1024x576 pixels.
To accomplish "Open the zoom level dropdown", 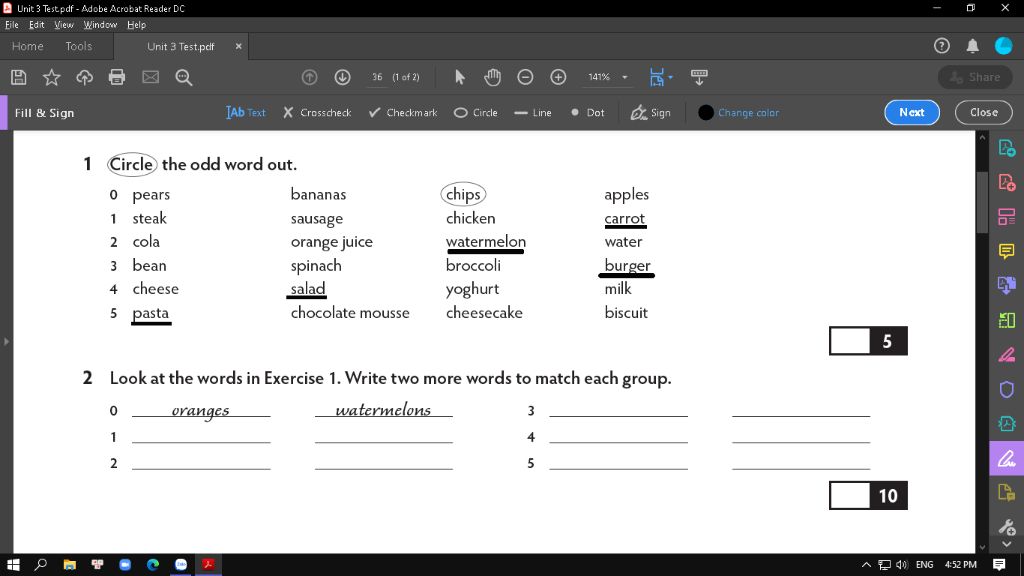I will [625, 77].
